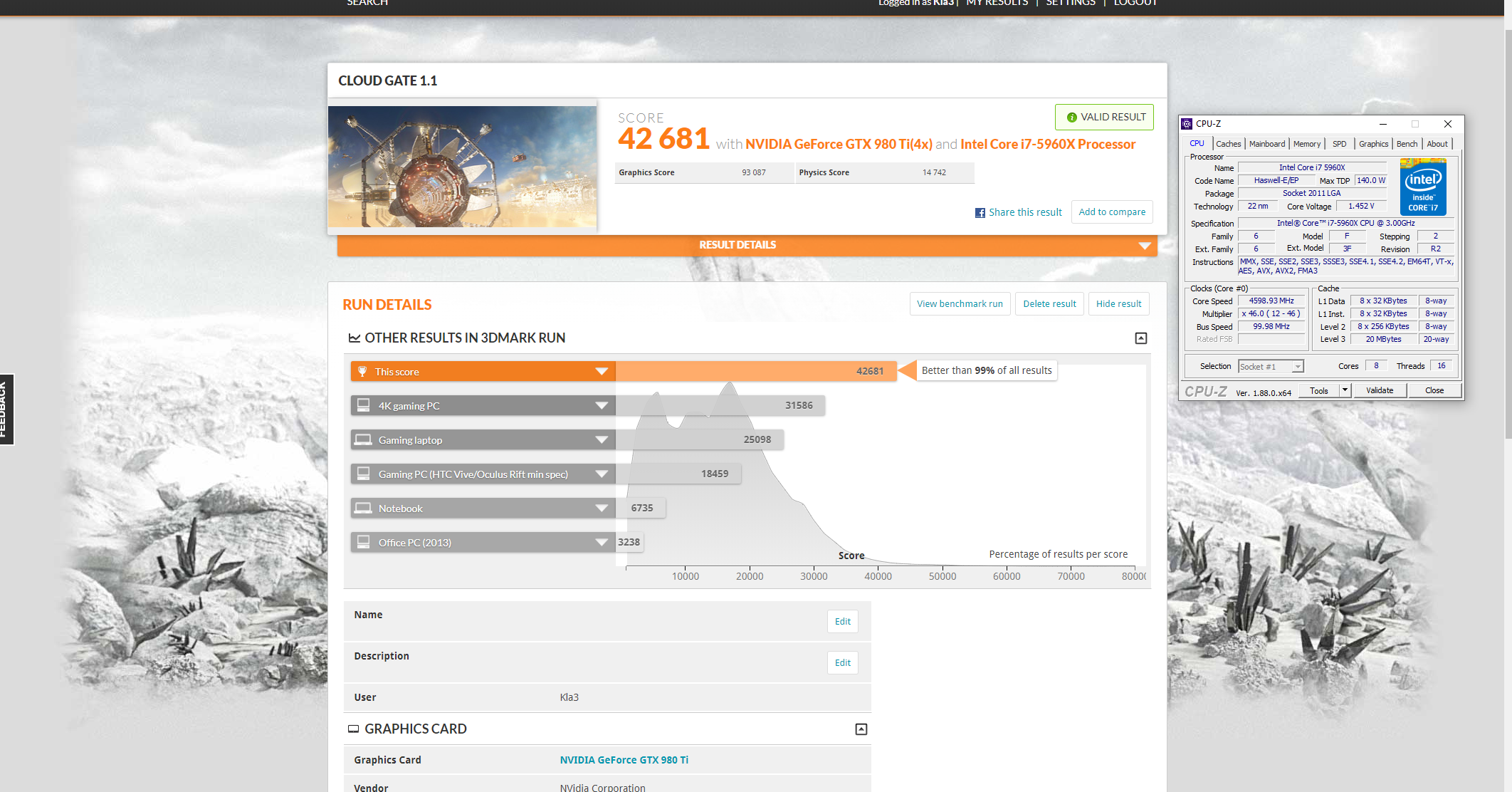Click the Hide result button
The height and width of the screenshot is (792, 1512).
[1118, 304]
